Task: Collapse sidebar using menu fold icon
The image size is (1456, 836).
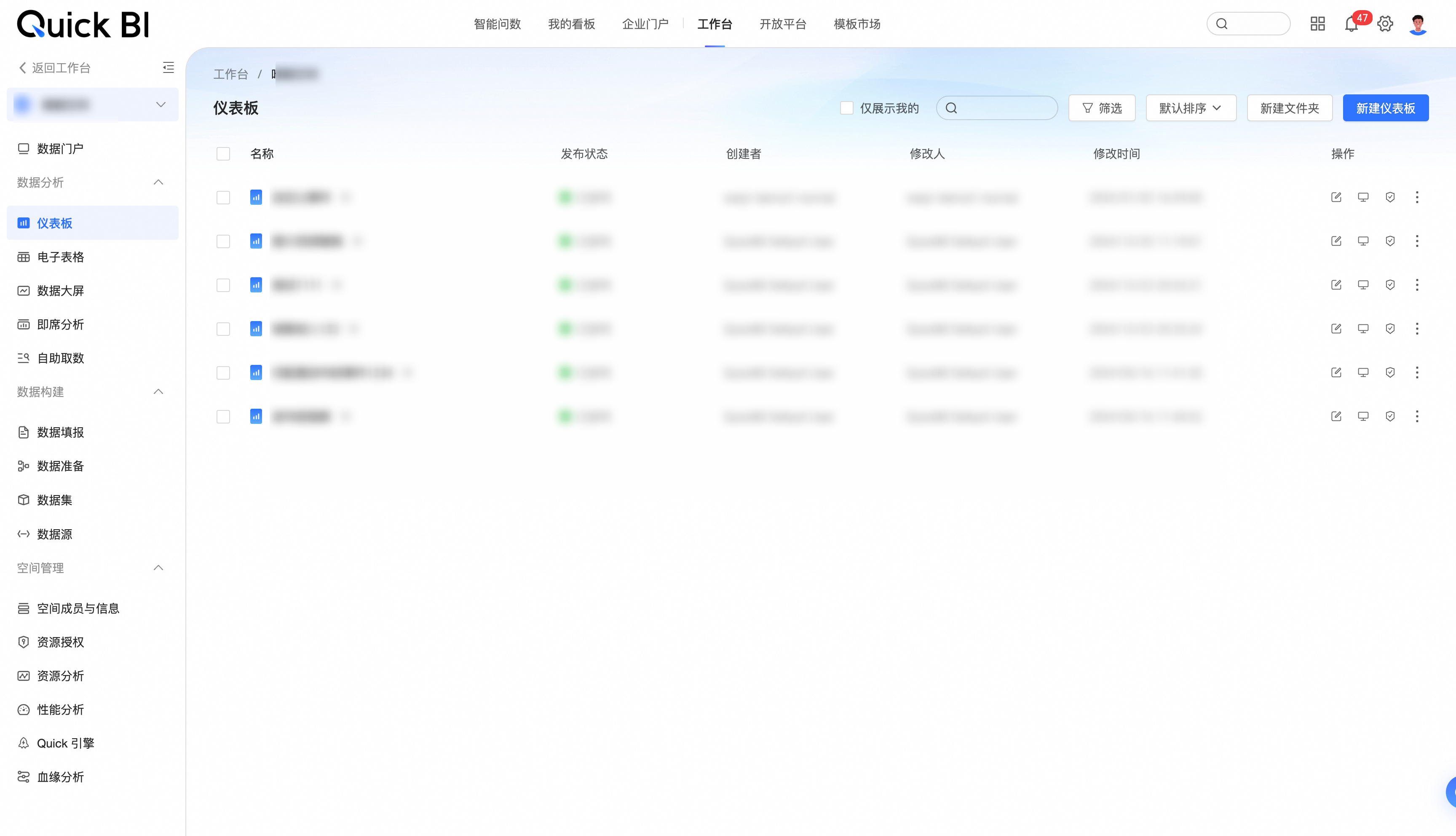Action: click(168, 68)
